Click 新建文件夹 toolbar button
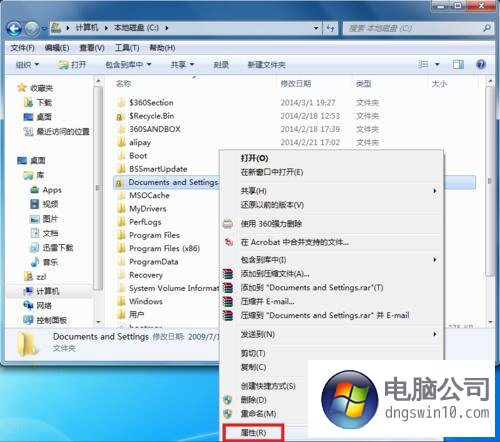The height and width of the screenshot is (442, 500). (x=266, y=64)
